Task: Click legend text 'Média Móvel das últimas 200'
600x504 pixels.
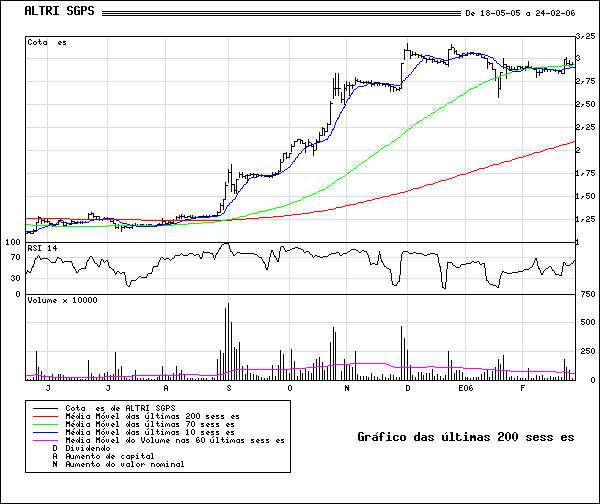Action: point(132,416)
